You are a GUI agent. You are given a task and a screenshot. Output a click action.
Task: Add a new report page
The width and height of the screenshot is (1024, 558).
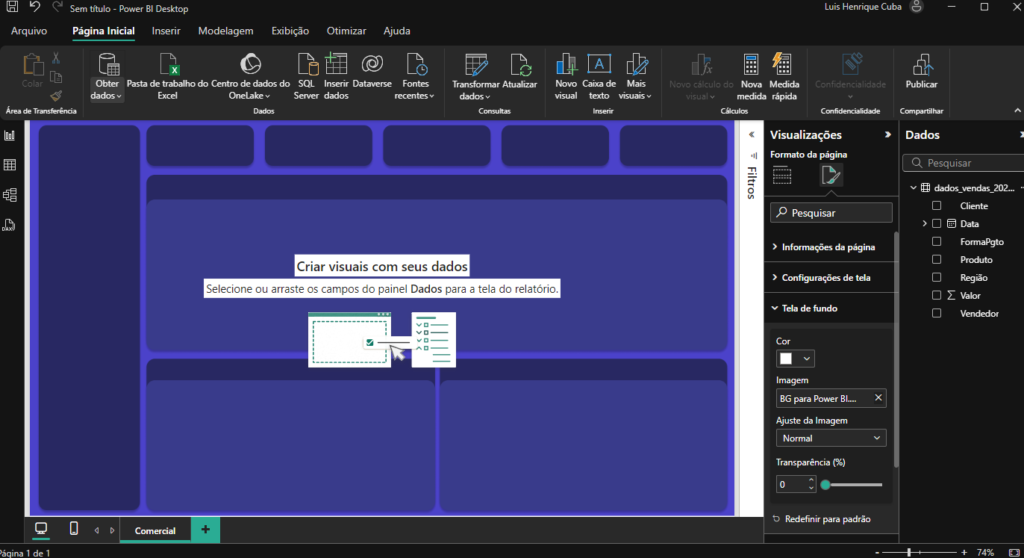tap(205, 530)
